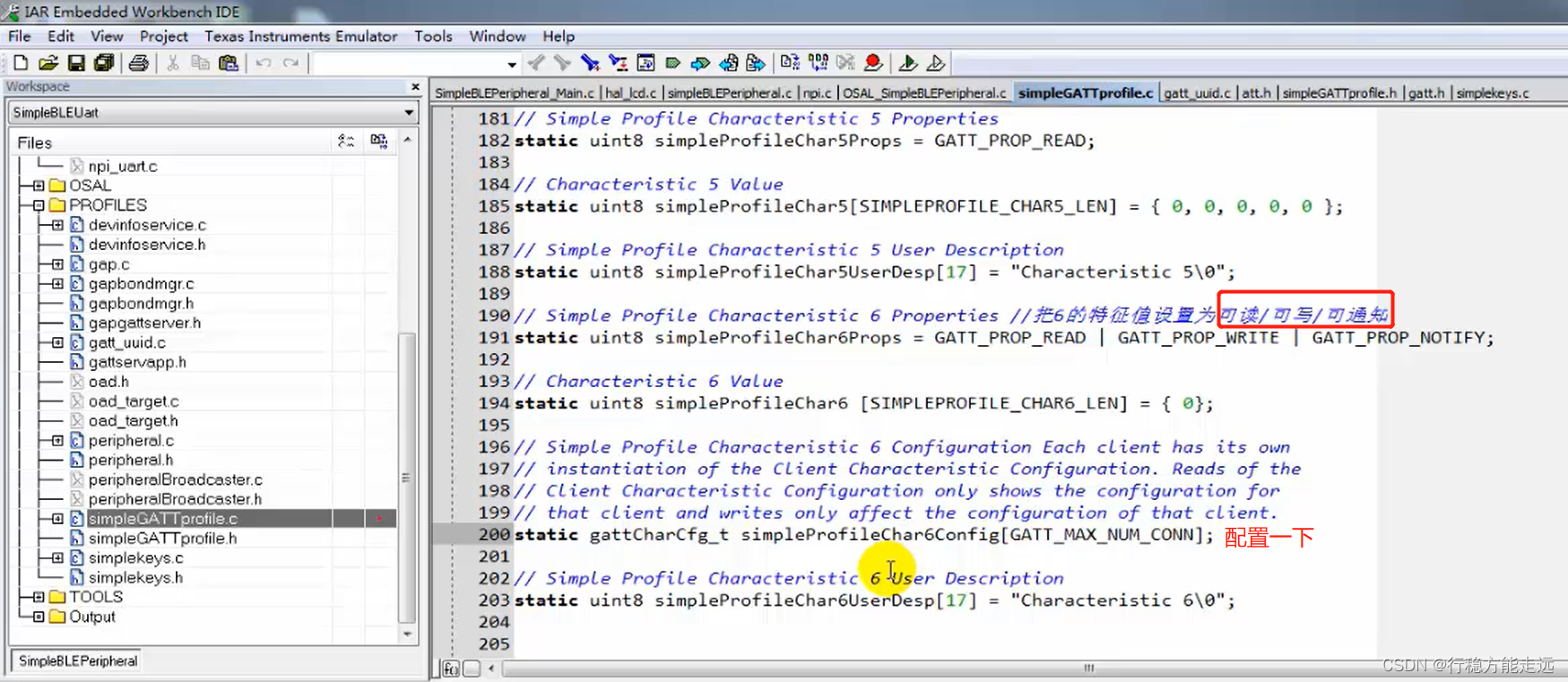Collapse the PROFILES folder
This screenshot has height=682, width=1568.
tap(39, 205)
